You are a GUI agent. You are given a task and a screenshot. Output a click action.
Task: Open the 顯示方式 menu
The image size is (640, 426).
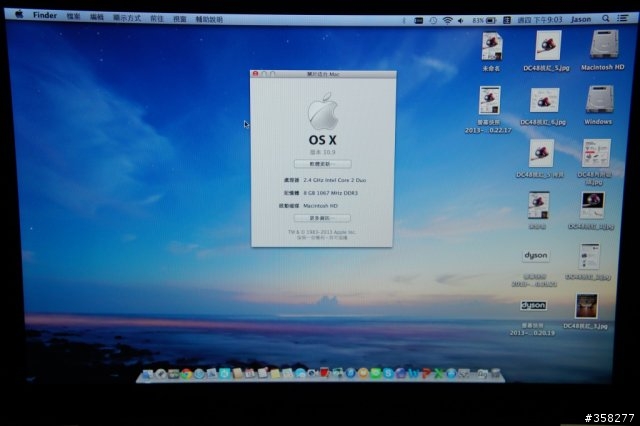(x=127, y=18)
